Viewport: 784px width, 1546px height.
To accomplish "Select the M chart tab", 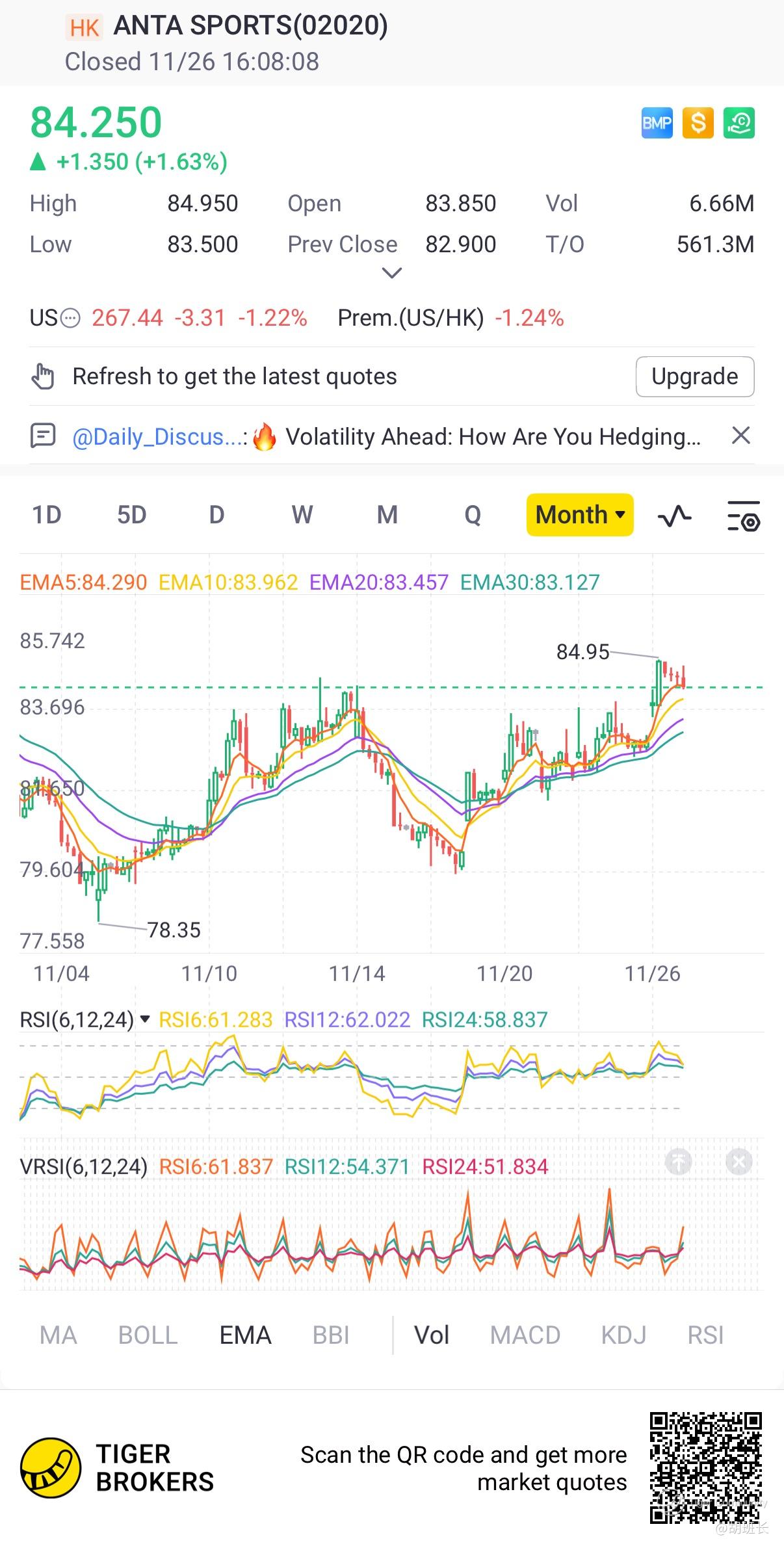I will coord(387,515).
